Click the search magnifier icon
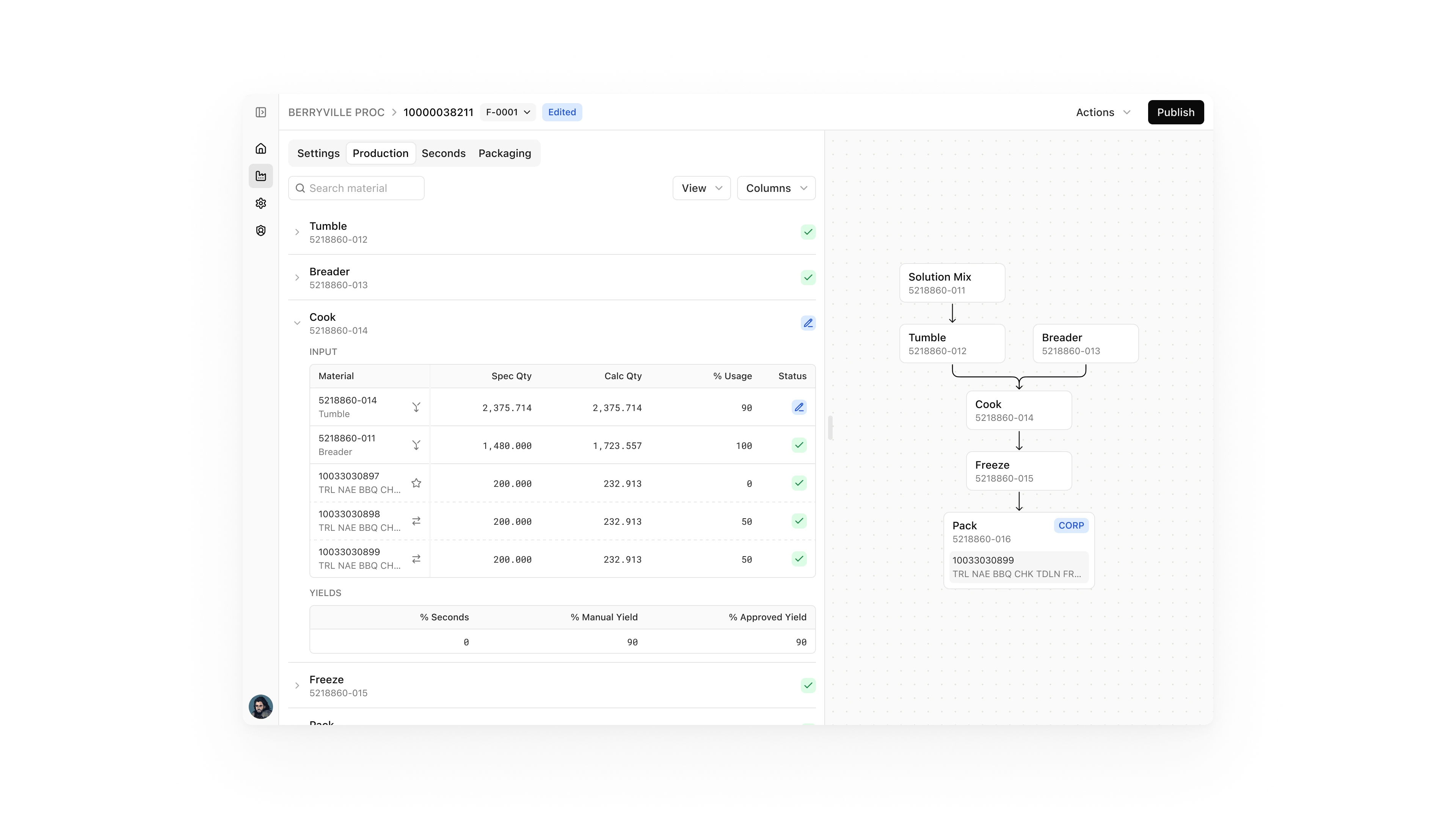 (x=300, y=188)
